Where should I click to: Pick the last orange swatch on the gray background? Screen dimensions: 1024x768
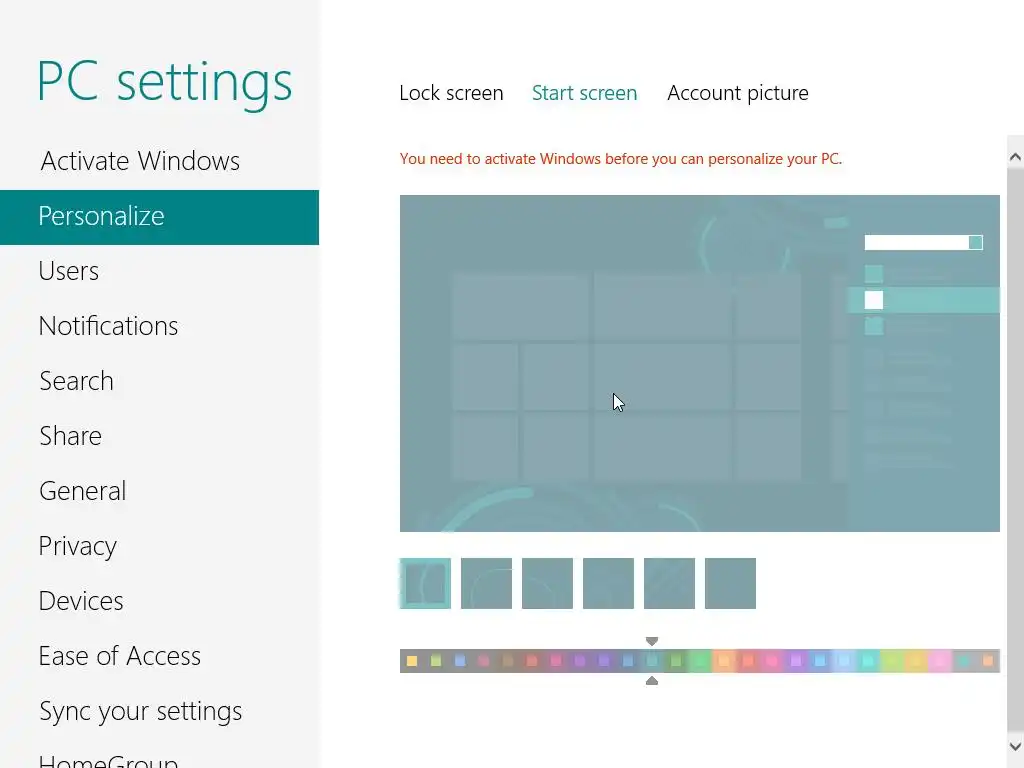click(x=987, y=661)
